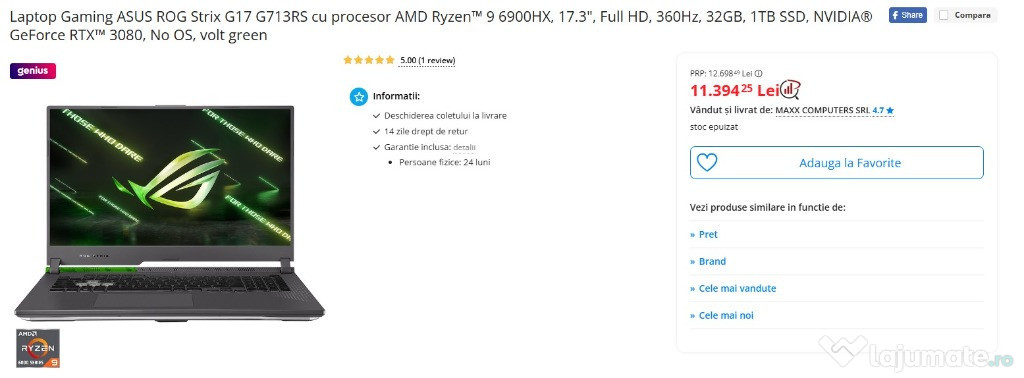
Task: Open the MAXX COMPUTERS SRL seller link
Action: [x=823, y=110]
